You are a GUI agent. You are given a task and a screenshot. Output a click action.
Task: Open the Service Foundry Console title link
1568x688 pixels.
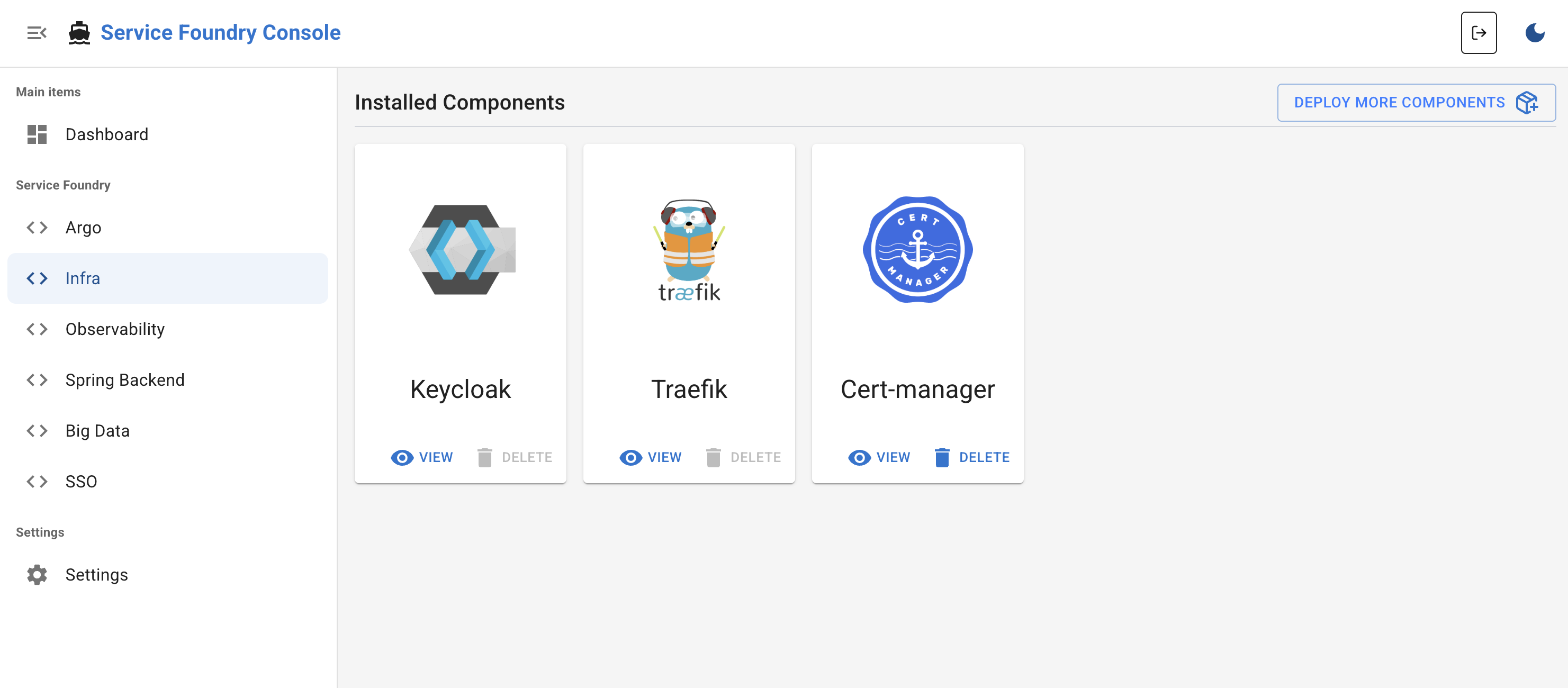click(x=220, y=33)
